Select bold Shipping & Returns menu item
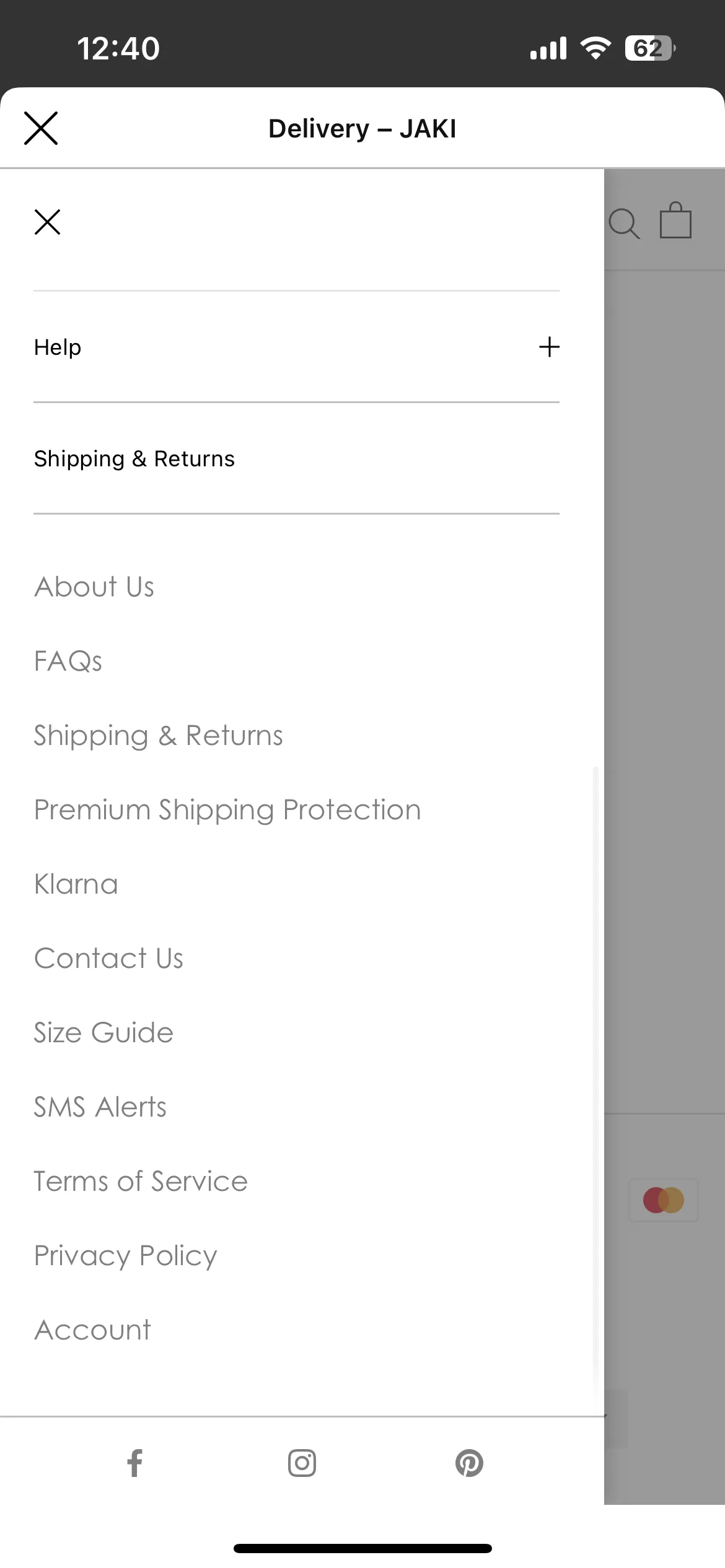Image resolution: width=725 pixels, height=1568 pixels. pos(134,459)
